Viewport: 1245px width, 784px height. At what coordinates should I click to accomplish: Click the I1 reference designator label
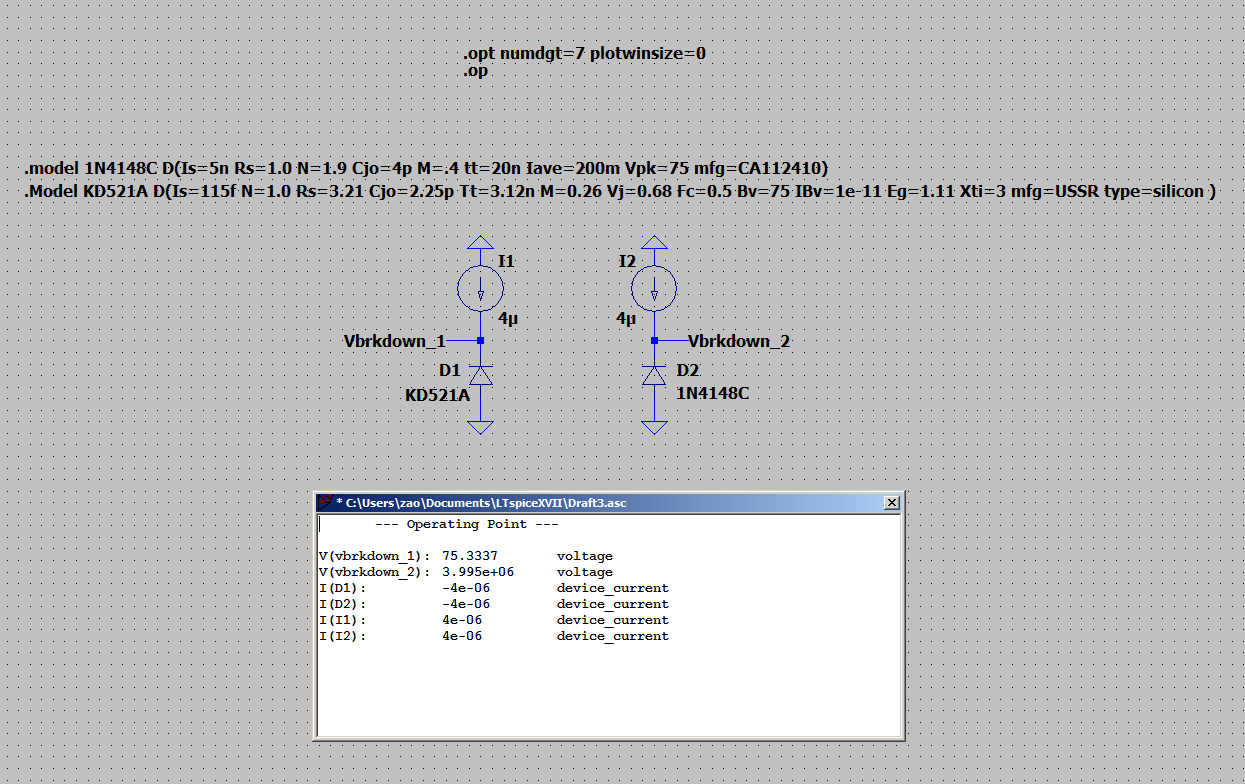click(506, 261)
